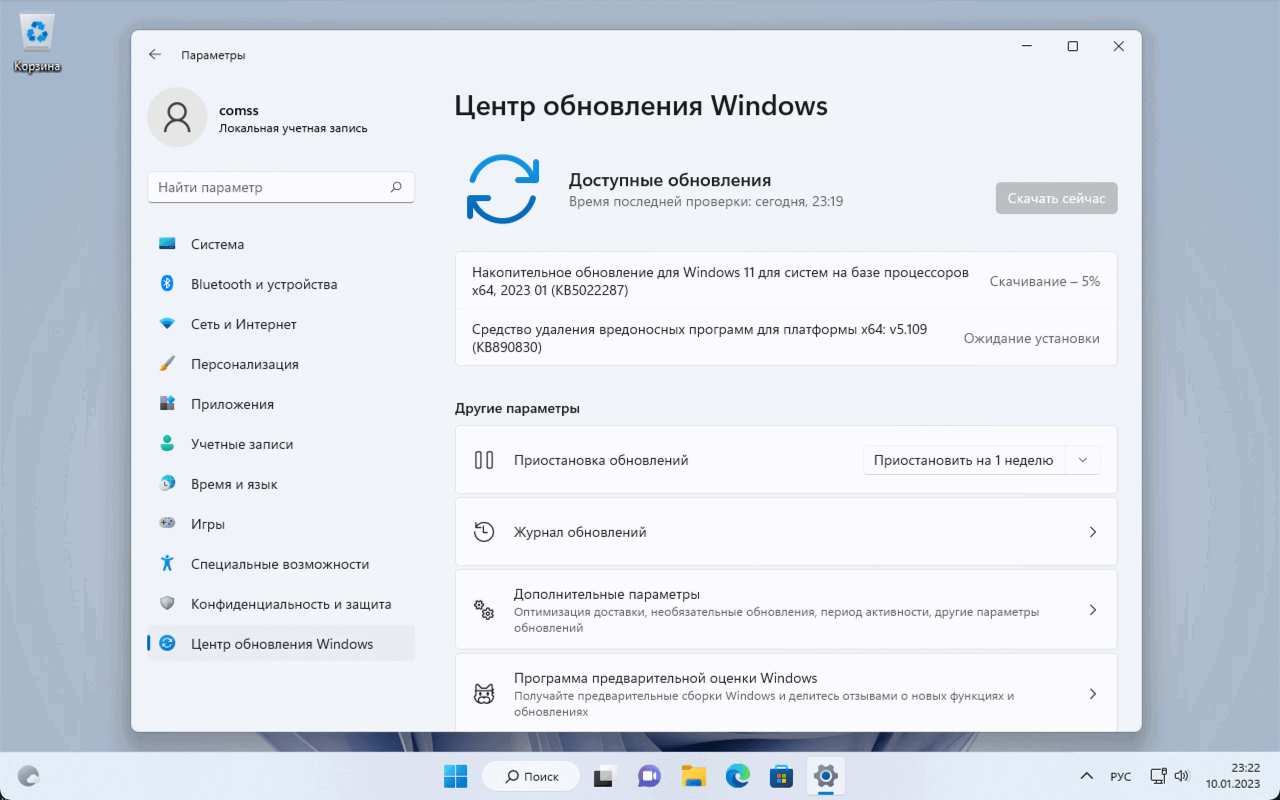Click the Другие параметры heading

coord(517,408)
